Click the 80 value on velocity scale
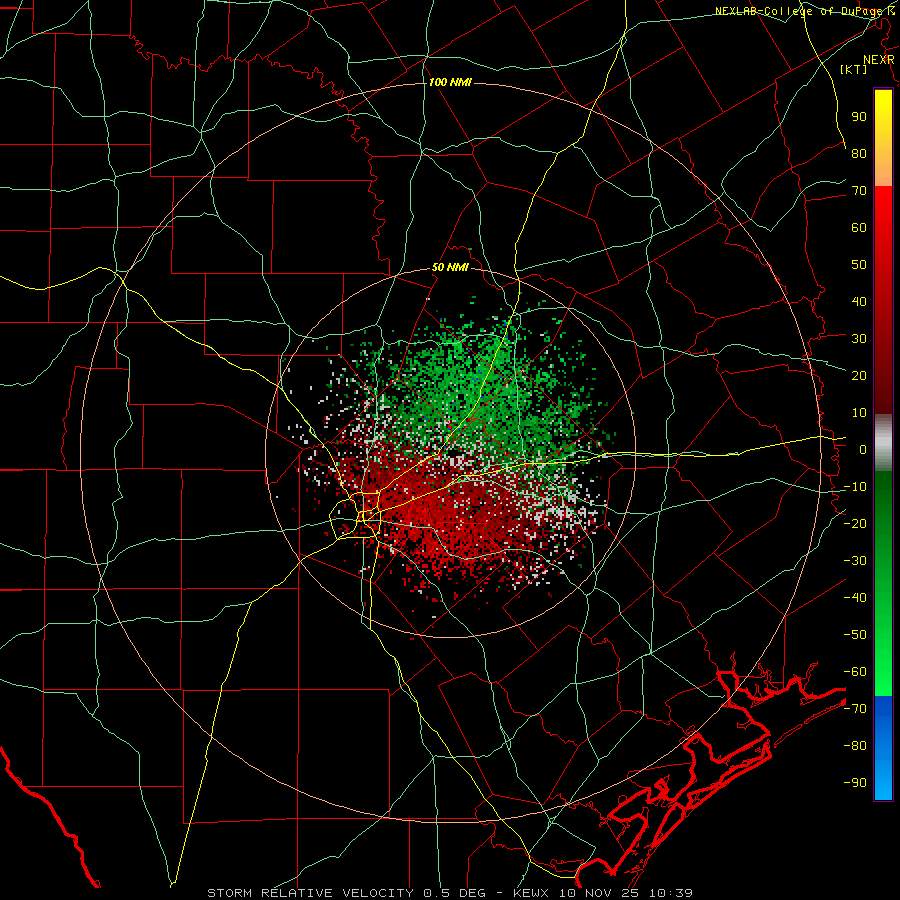 click(859, 153)
